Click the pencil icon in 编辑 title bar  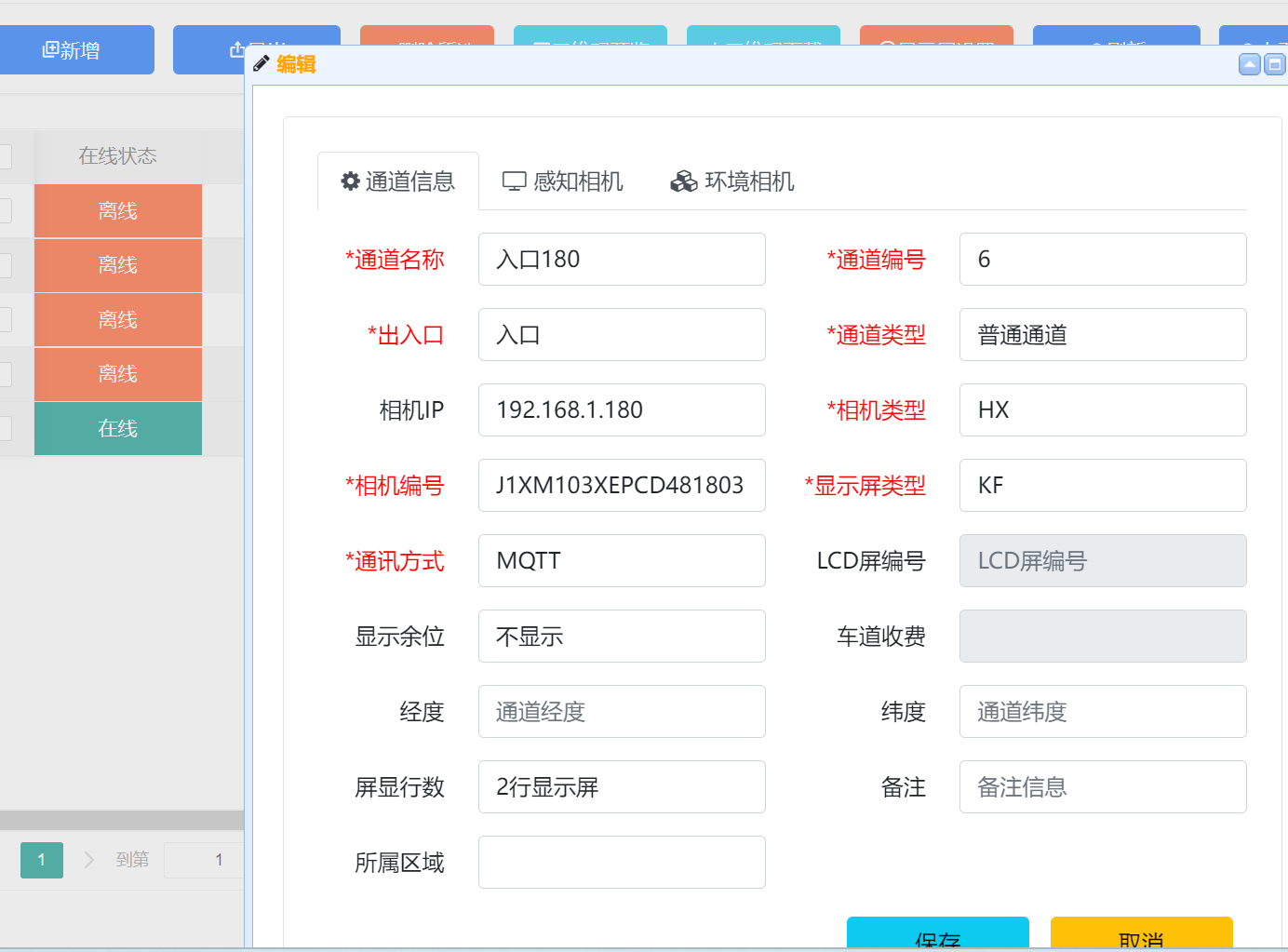pyautogui.click(x=262, y=63)
